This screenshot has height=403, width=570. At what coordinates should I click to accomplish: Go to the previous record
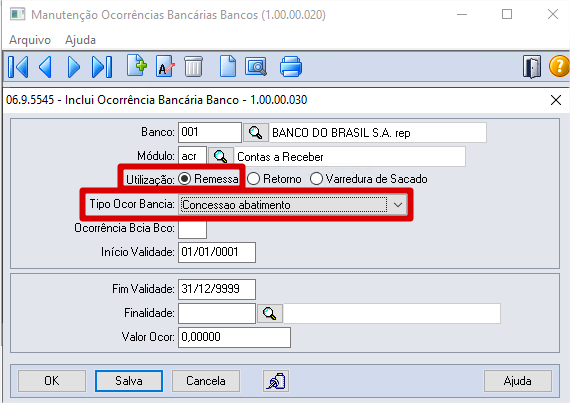click(45, 67)
